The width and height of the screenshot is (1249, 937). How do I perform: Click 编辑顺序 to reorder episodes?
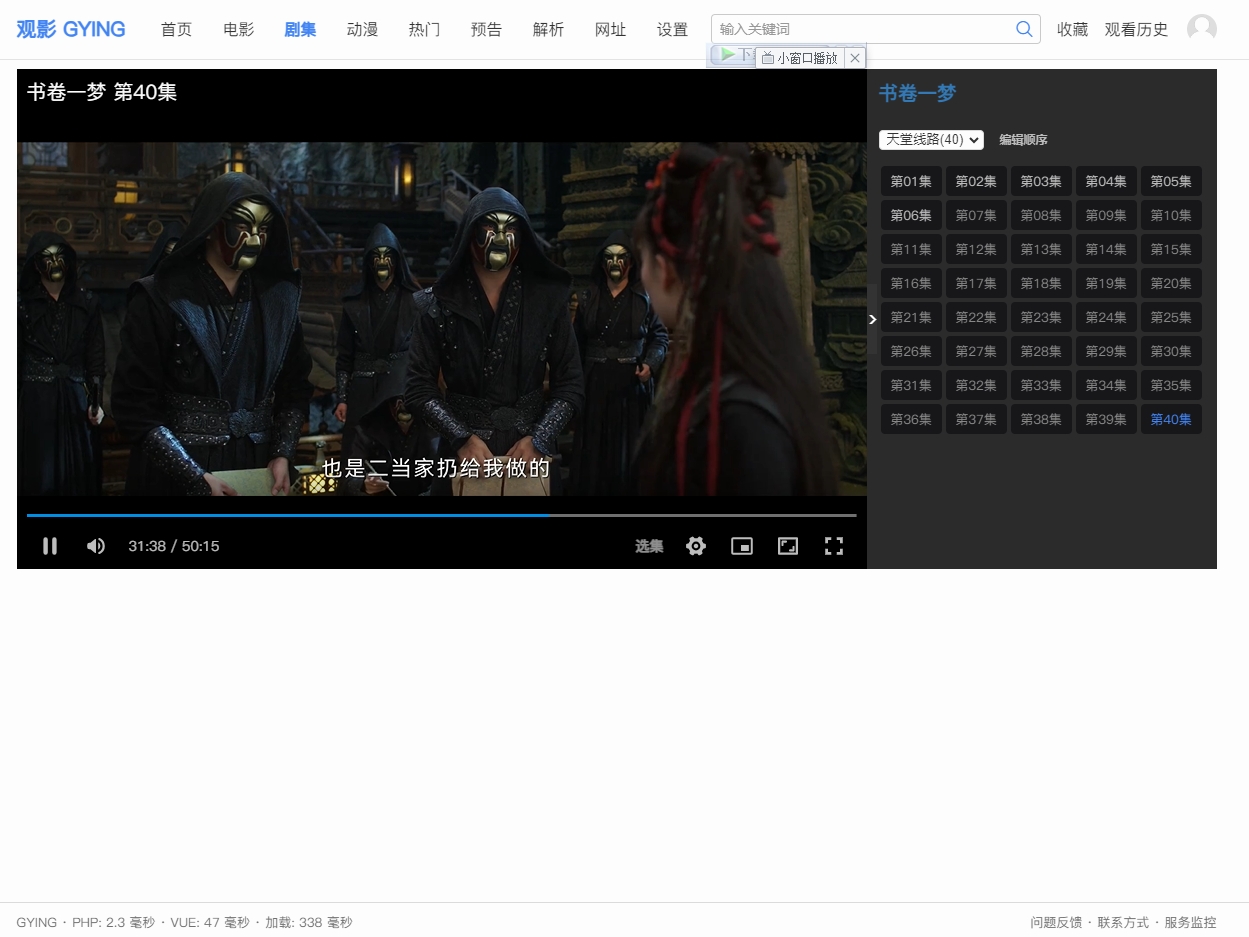click(1023, 140)
